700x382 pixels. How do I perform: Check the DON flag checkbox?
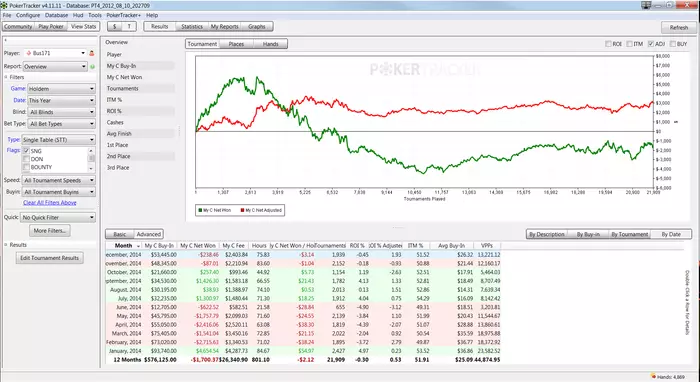click(26, 159)
